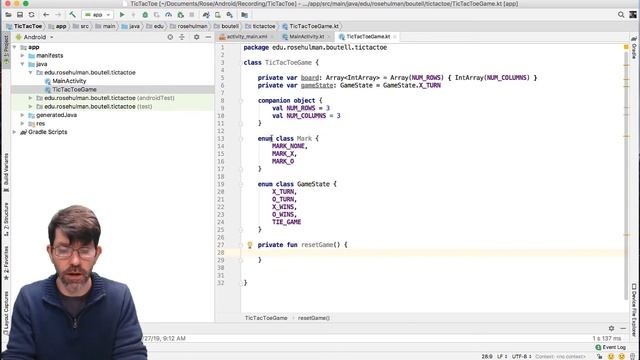Open the Project tool window tab
Viewport: 640px width, 360px height.
(6, 51)
